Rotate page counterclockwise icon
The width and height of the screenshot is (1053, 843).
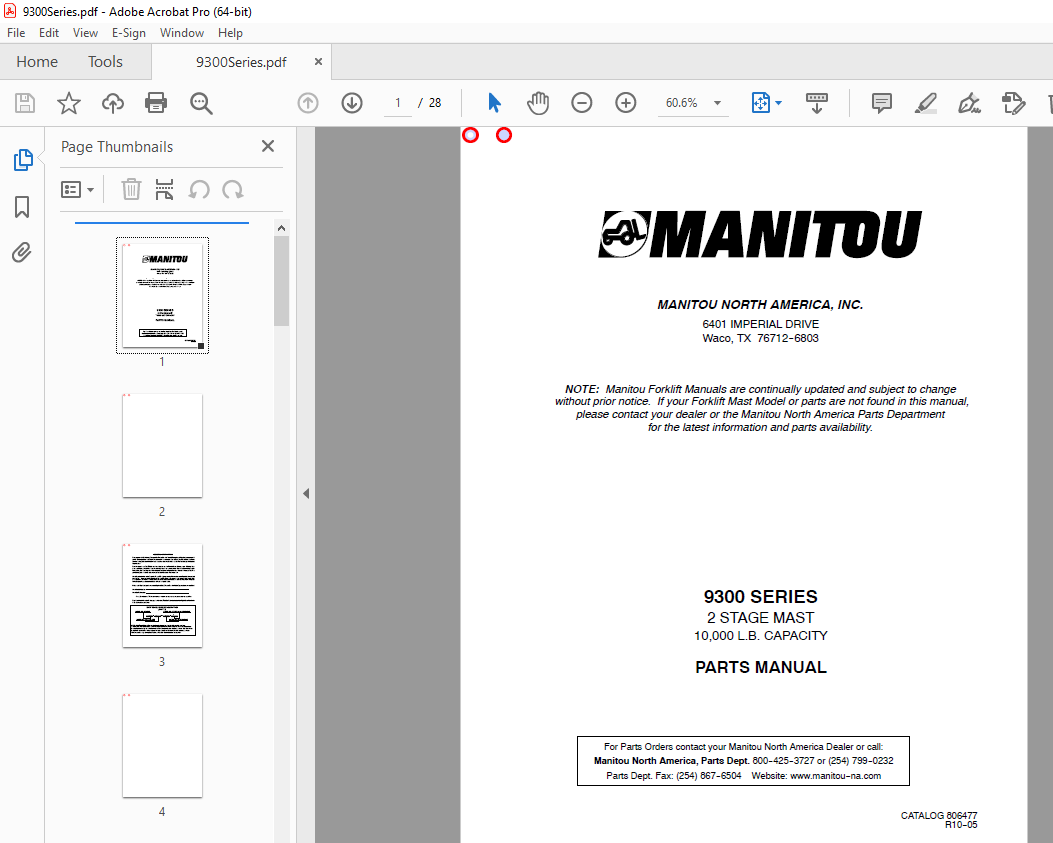199,189
